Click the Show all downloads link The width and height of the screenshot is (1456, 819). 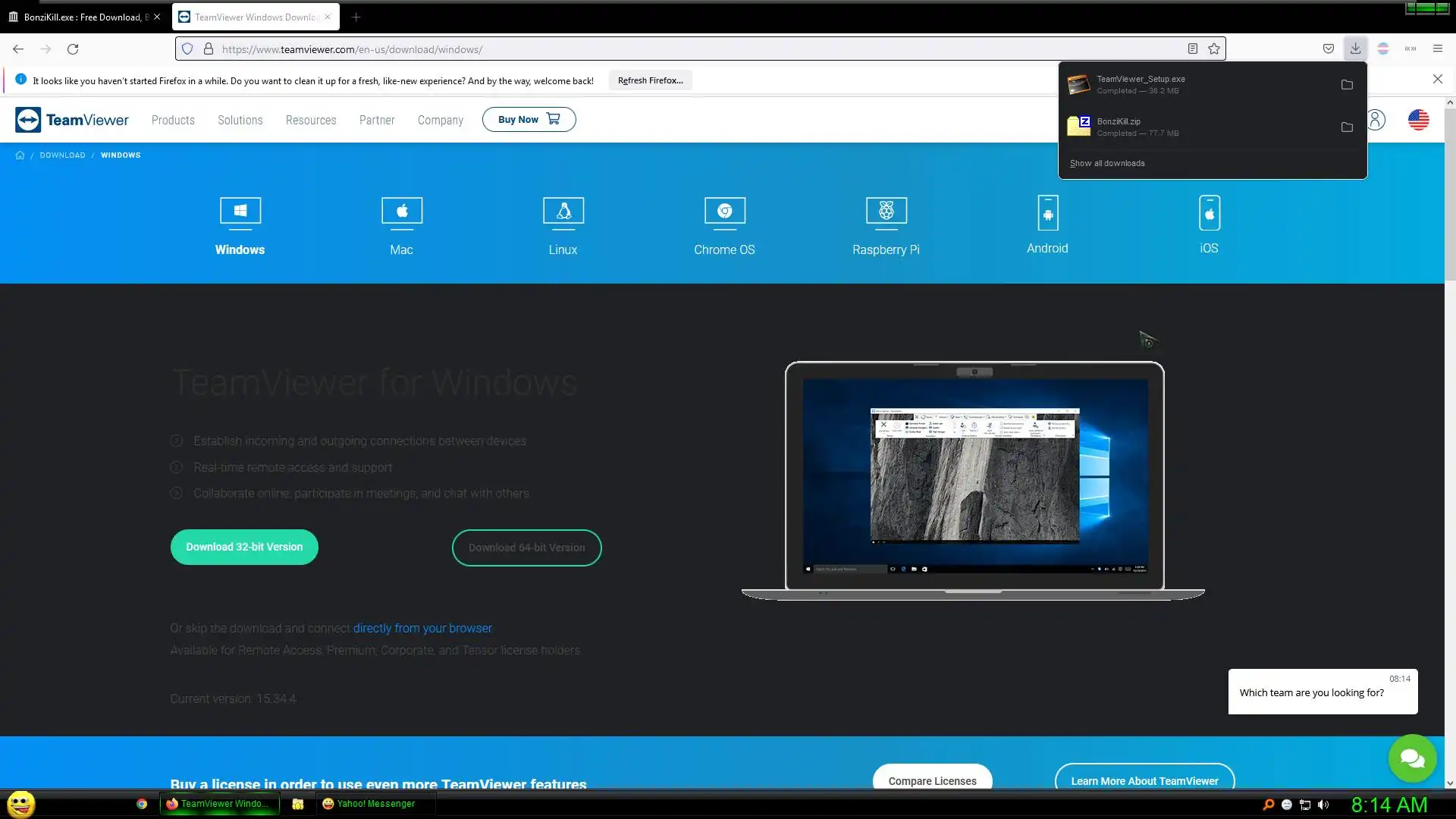(x=1107, y=163)
